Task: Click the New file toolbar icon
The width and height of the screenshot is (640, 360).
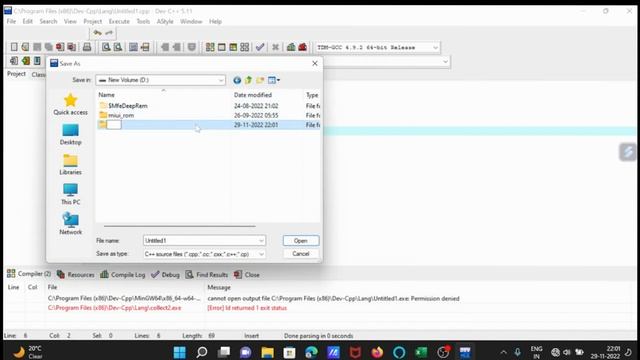Action: pos(14,47)
